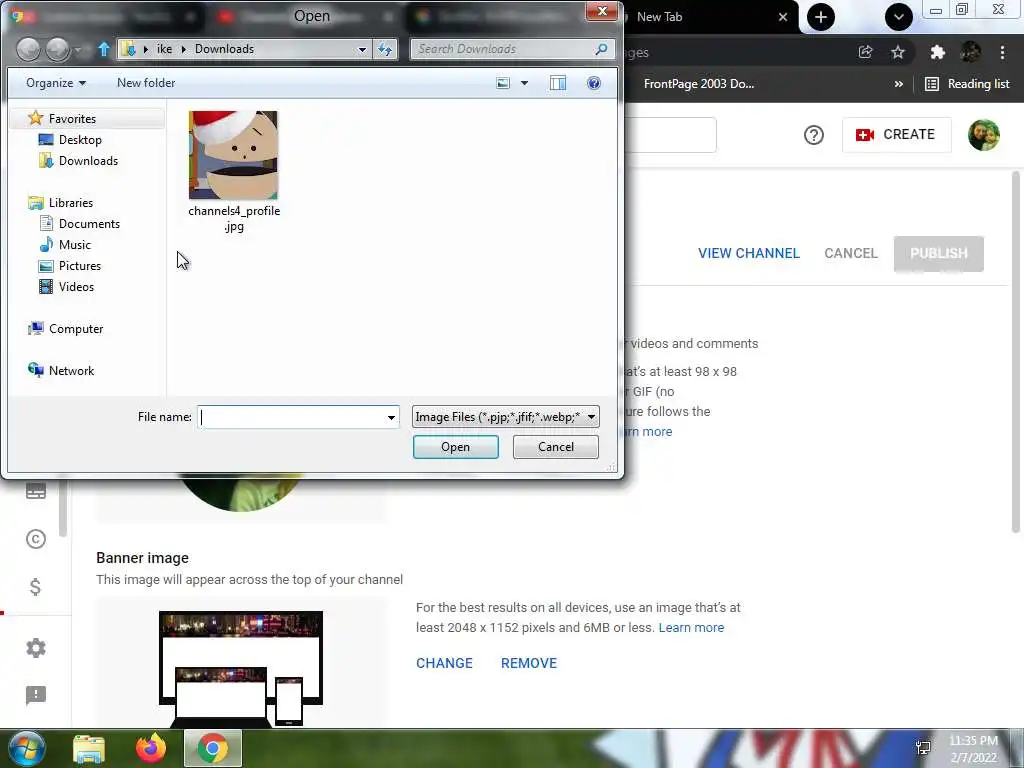Open the Reading list
The image size is (1024, 768).
967,84
